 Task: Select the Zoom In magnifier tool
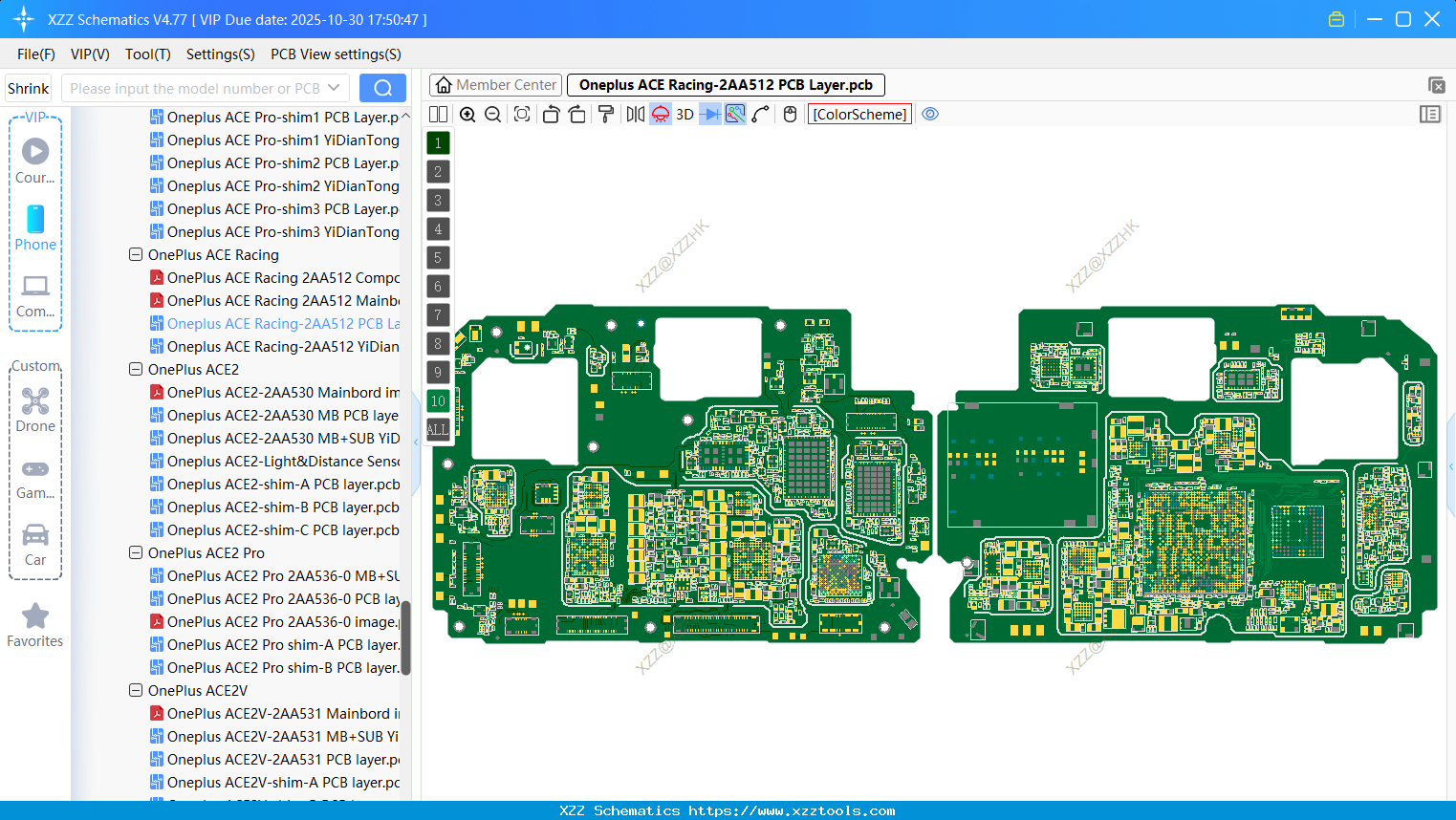[467, 114]
